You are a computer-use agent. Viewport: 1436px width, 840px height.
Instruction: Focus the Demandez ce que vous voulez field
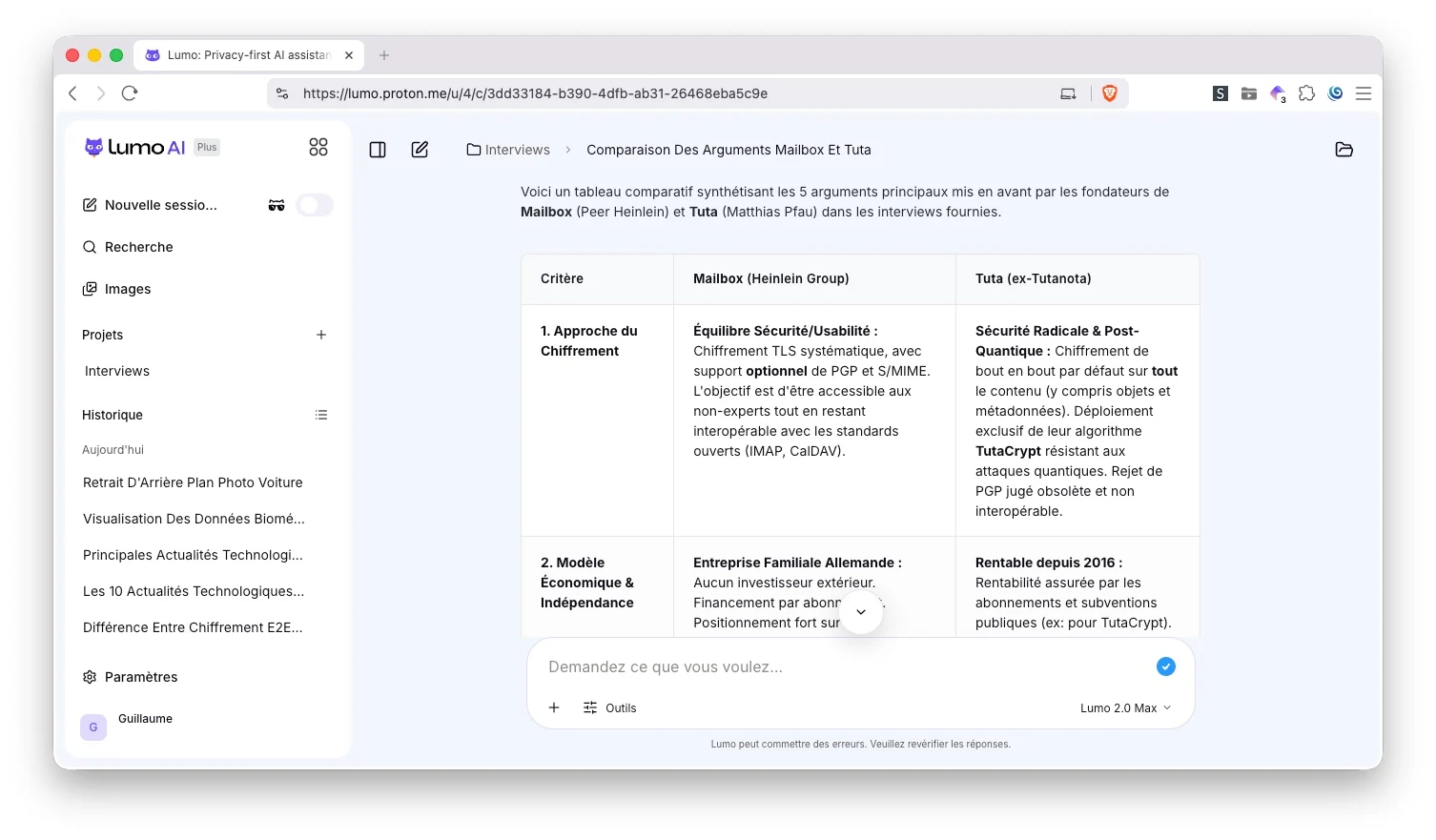point(844,666)
